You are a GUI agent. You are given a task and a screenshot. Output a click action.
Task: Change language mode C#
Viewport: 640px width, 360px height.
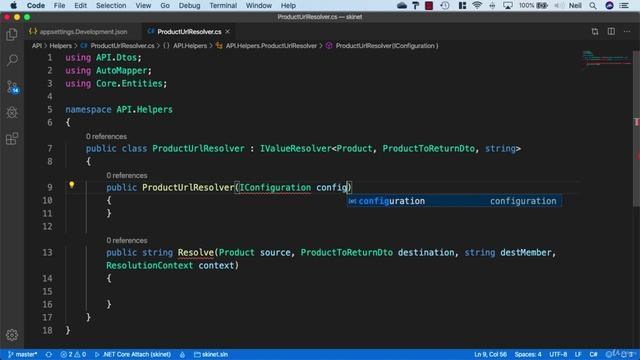593,354
